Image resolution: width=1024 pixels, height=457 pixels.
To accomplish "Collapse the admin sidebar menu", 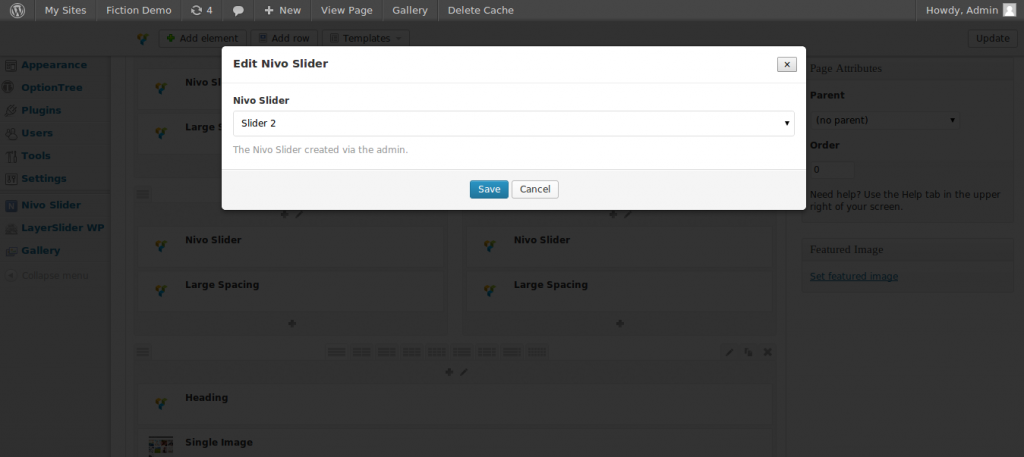I will coord(47,276).
